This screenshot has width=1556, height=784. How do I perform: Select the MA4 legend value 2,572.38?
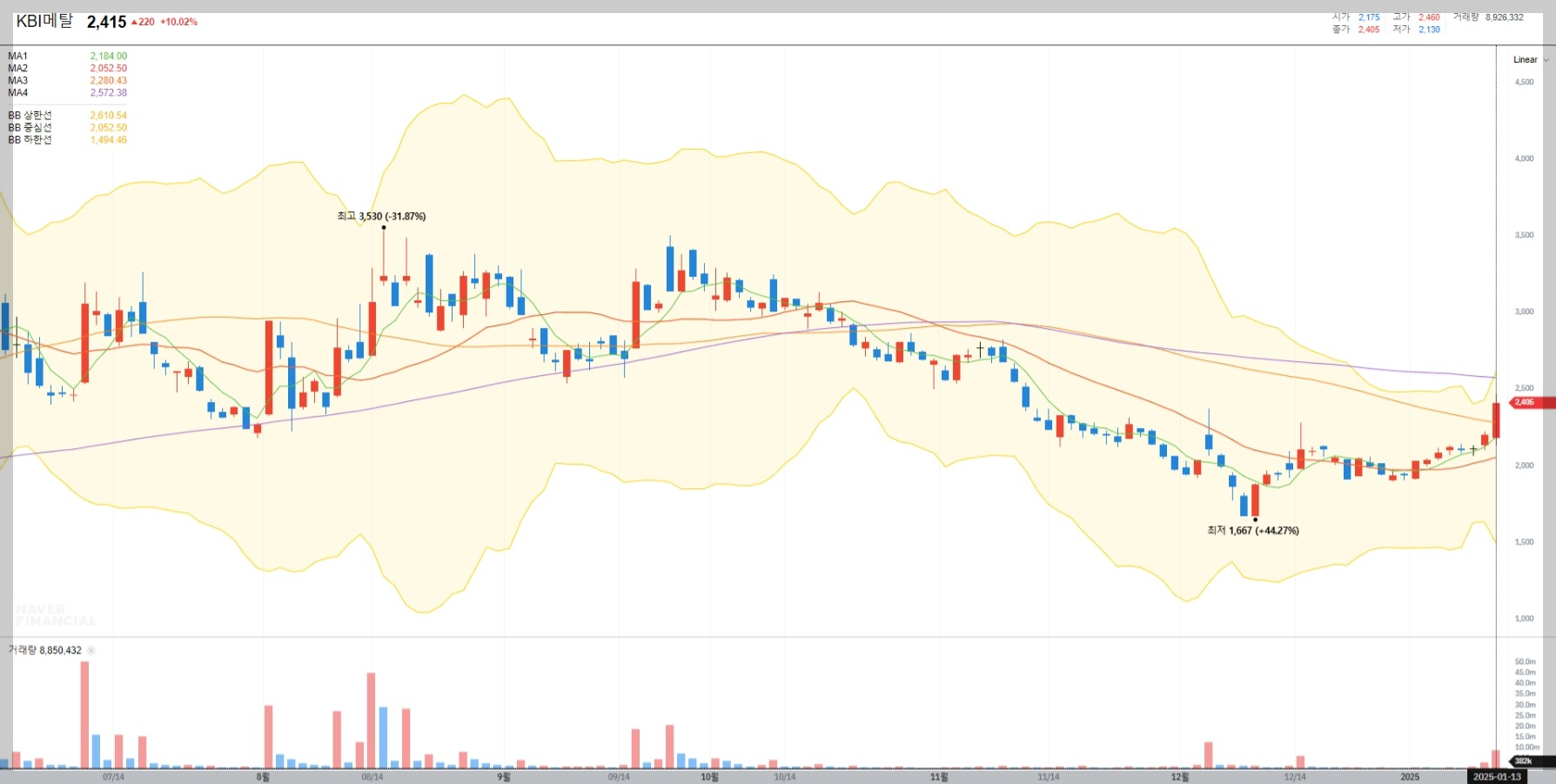click(x=109, y=92)
